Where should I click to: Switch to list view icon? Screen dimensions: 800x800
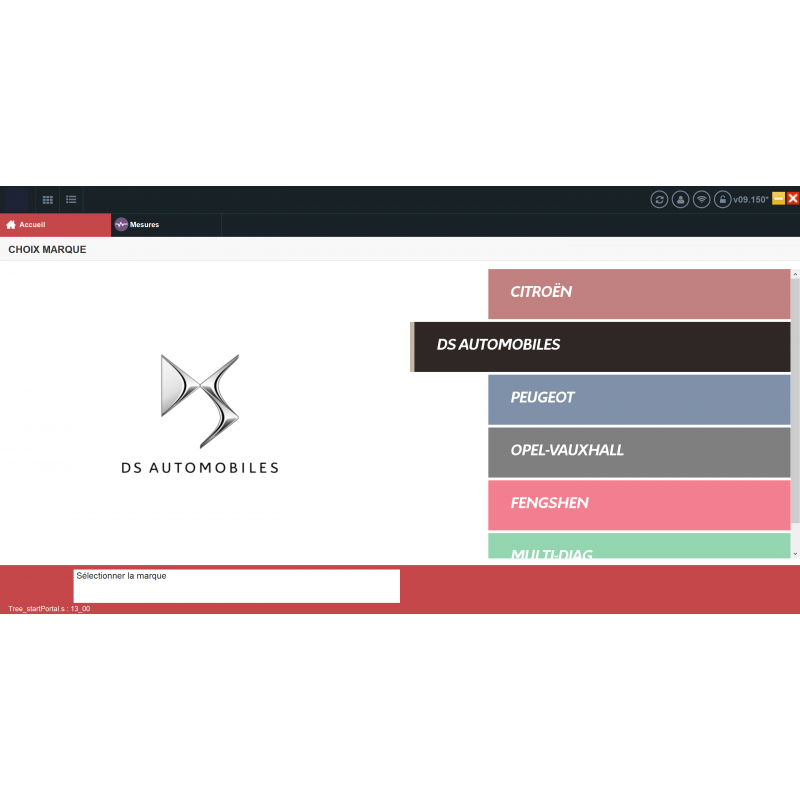pos(71,199)
